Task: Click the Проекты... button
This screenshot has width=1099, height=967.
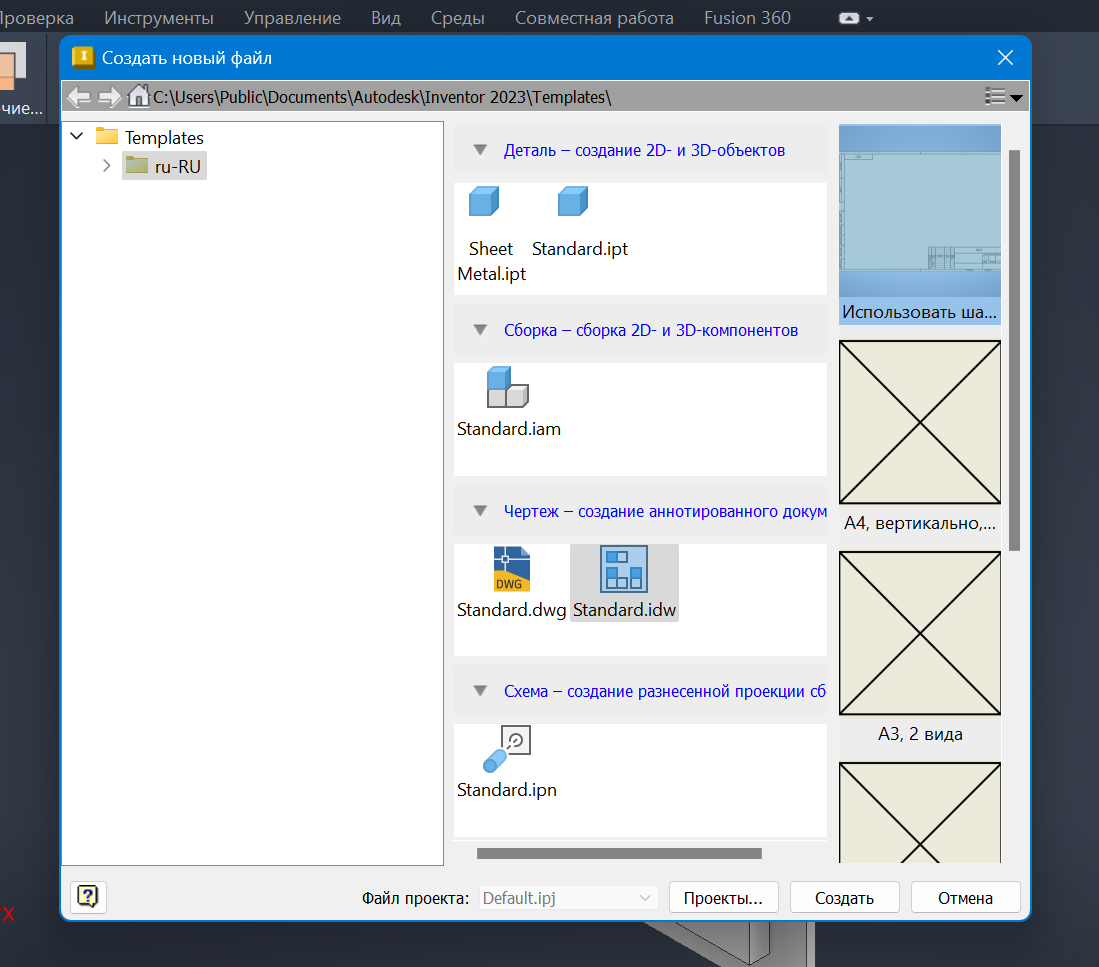Action: [x=723, y=898]
